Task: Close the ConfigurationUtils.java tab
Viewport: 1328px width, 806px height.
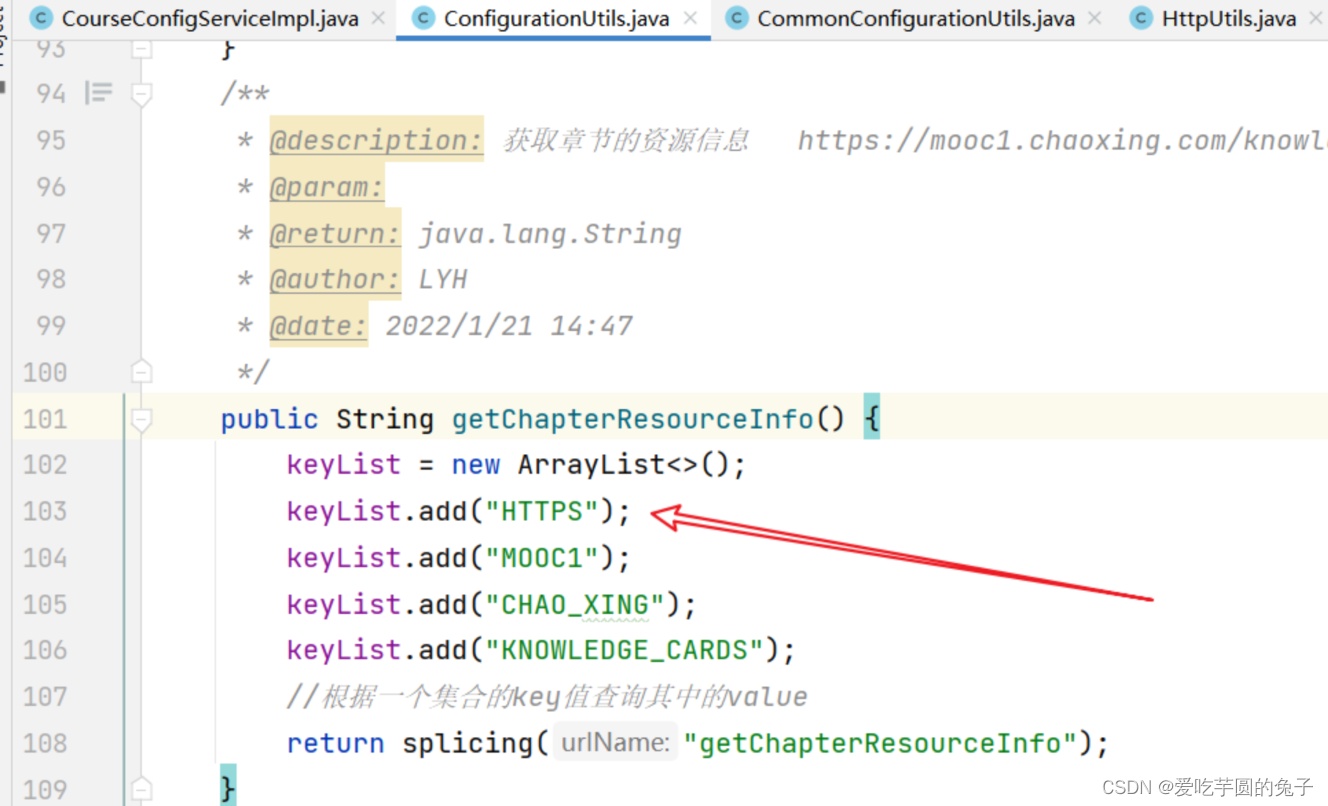Action: point(690,18)
